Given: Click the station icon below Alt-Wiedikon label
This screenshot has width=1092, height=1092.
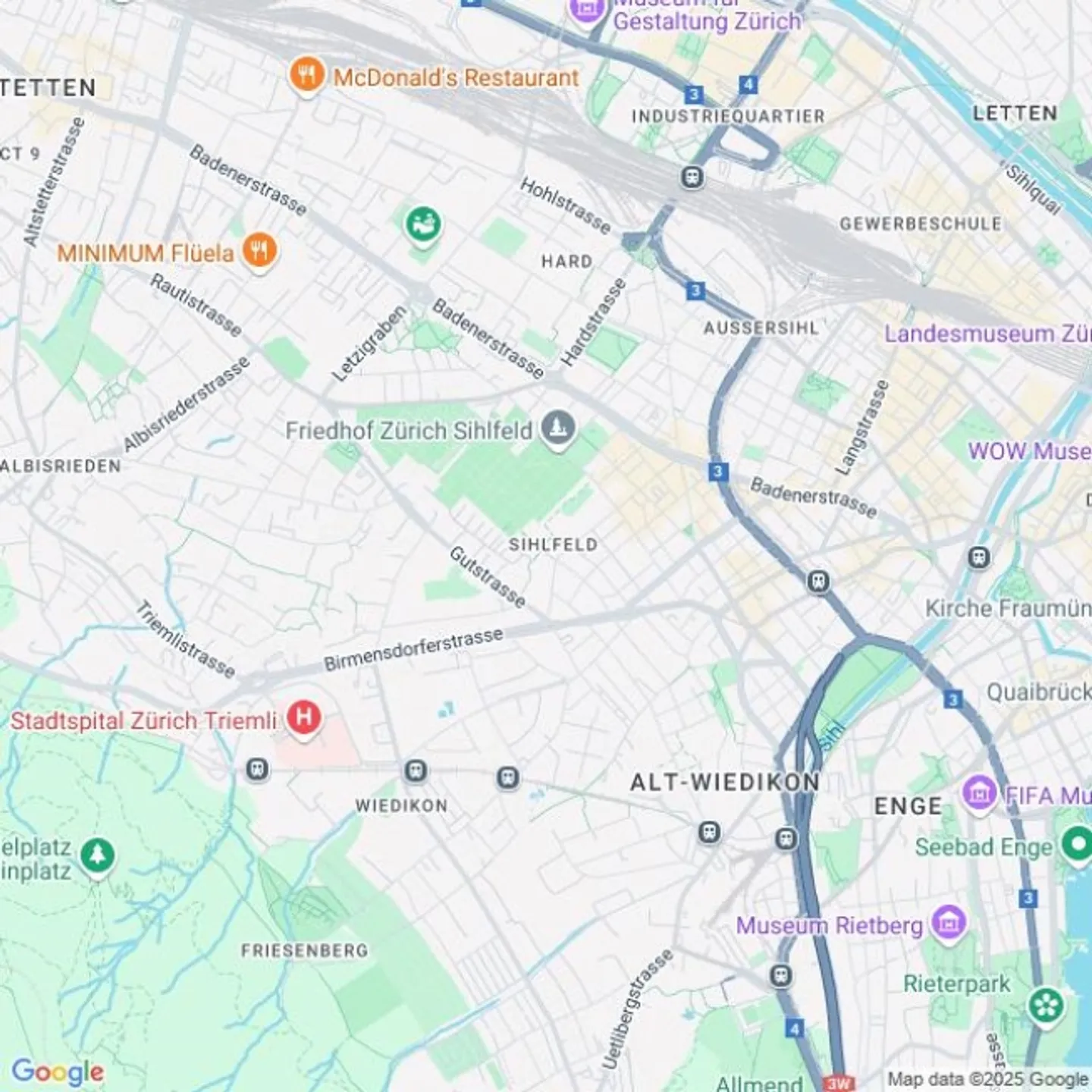Looking at the screenshot, I should tap(709, 833).
